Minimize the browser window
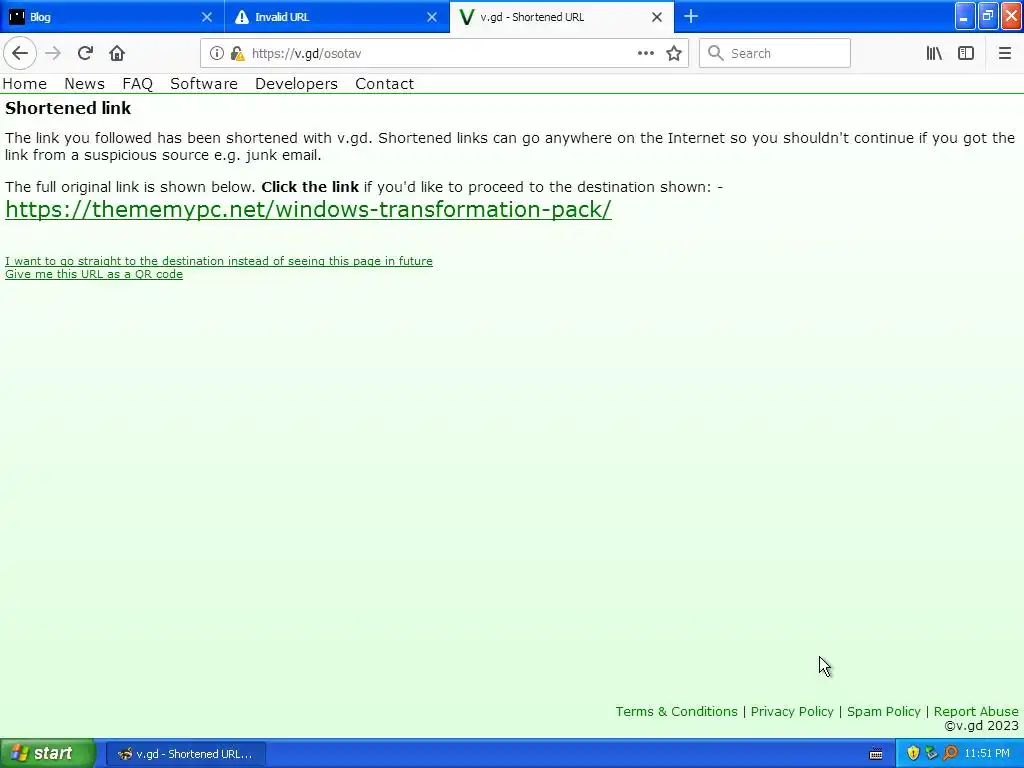This screenshot has width=1024, height=768. click(x=965, y=16)
